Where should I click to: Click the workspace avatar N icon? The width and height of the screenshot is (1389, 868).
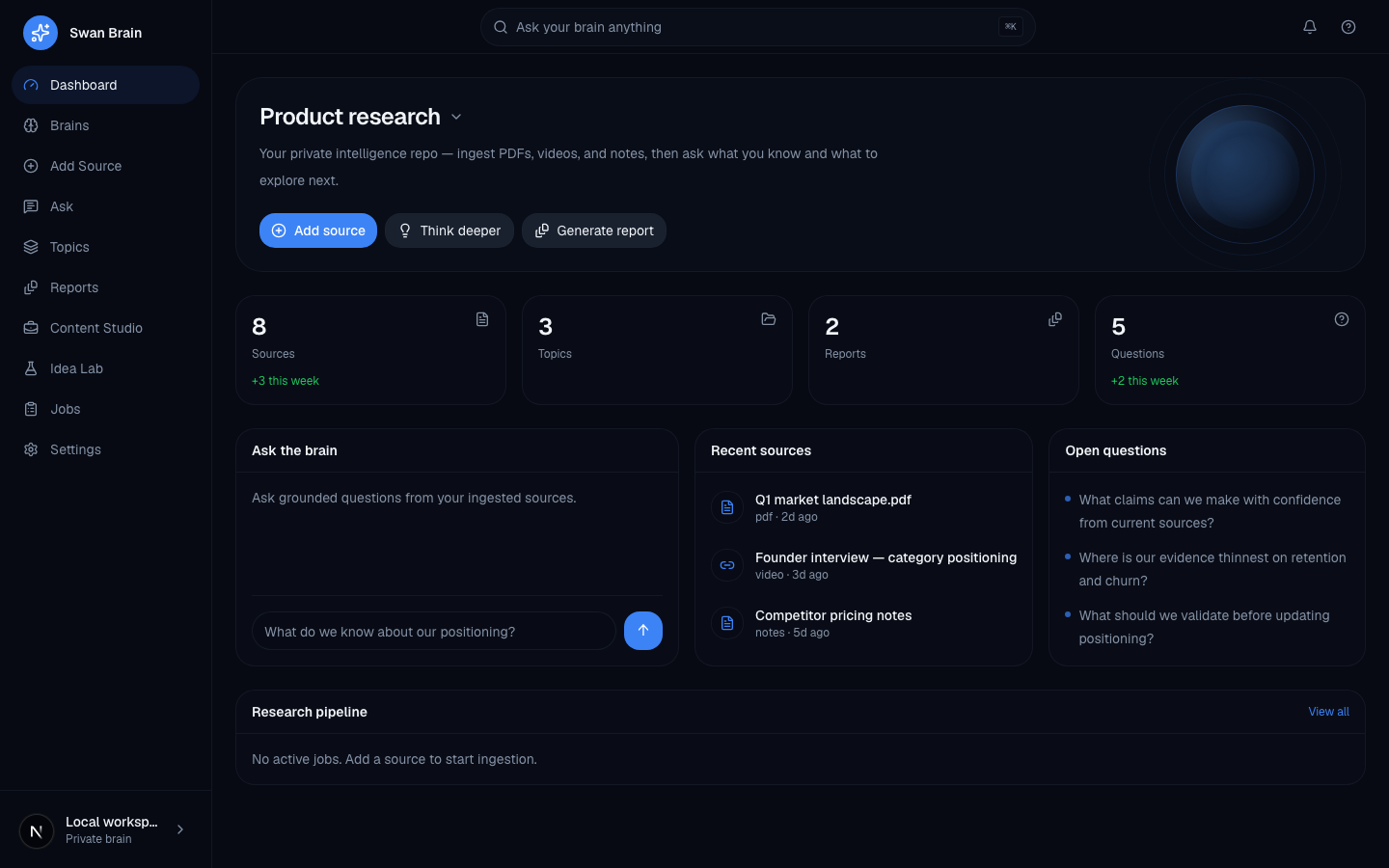[37, 830]
